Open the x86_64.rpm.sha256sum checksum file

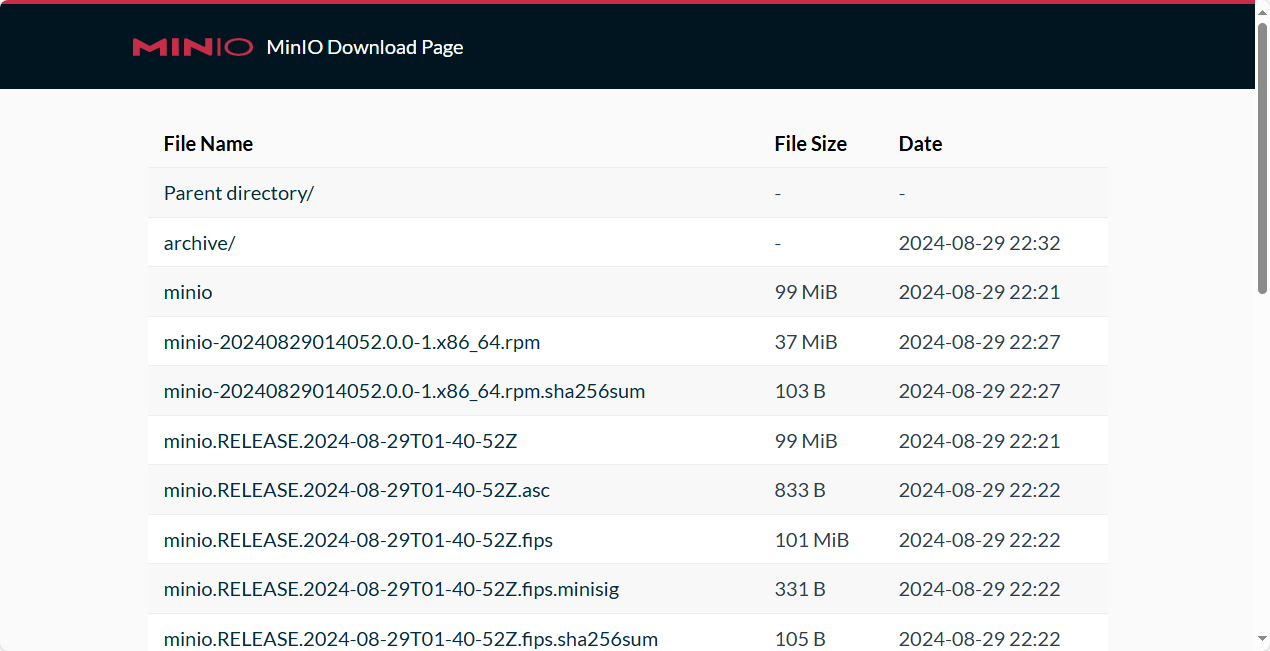(x=404, y=391)
